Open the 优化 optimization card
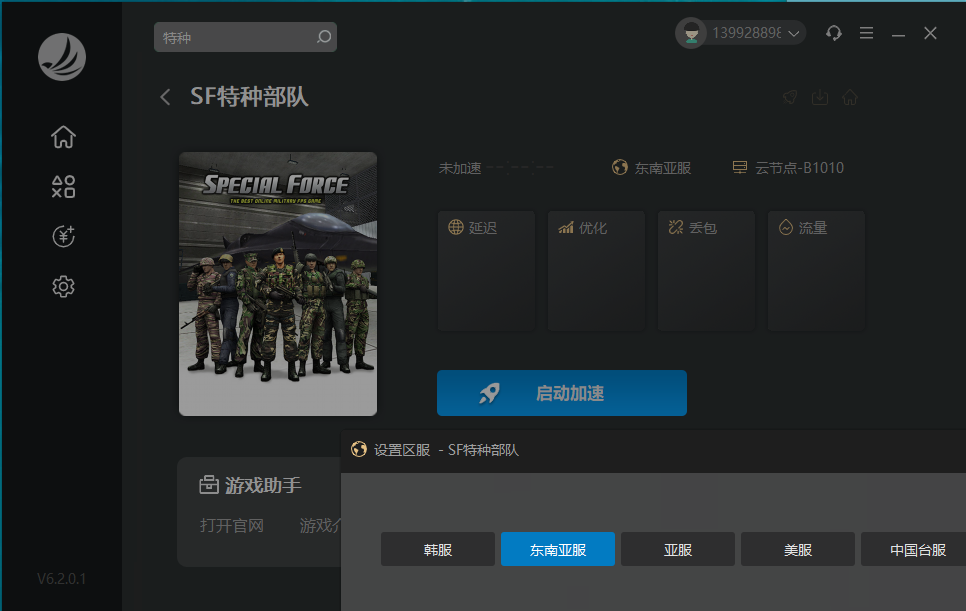 596,271
